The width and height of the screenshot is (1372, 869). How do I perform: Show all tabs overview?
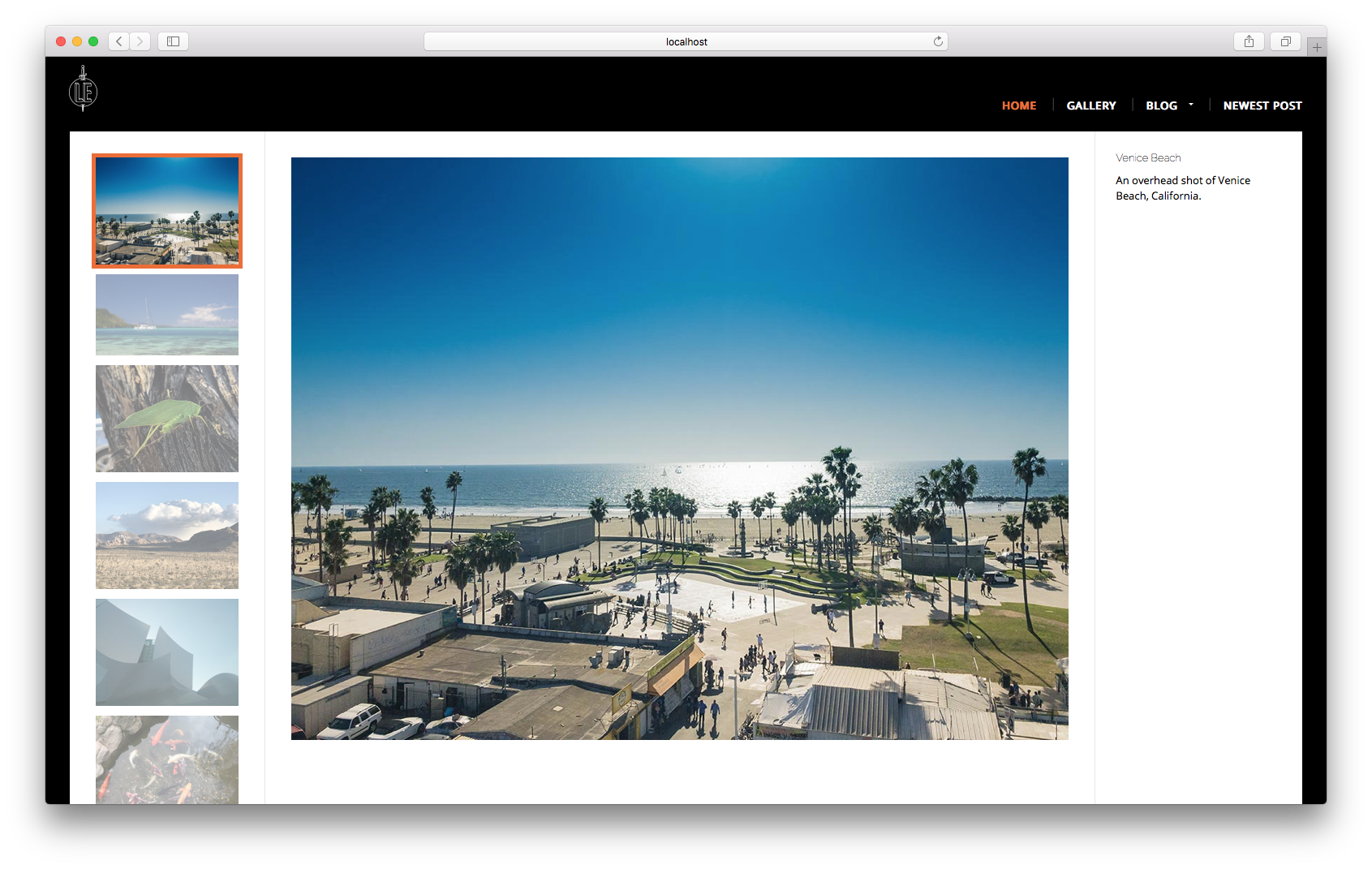(1285, 41)
